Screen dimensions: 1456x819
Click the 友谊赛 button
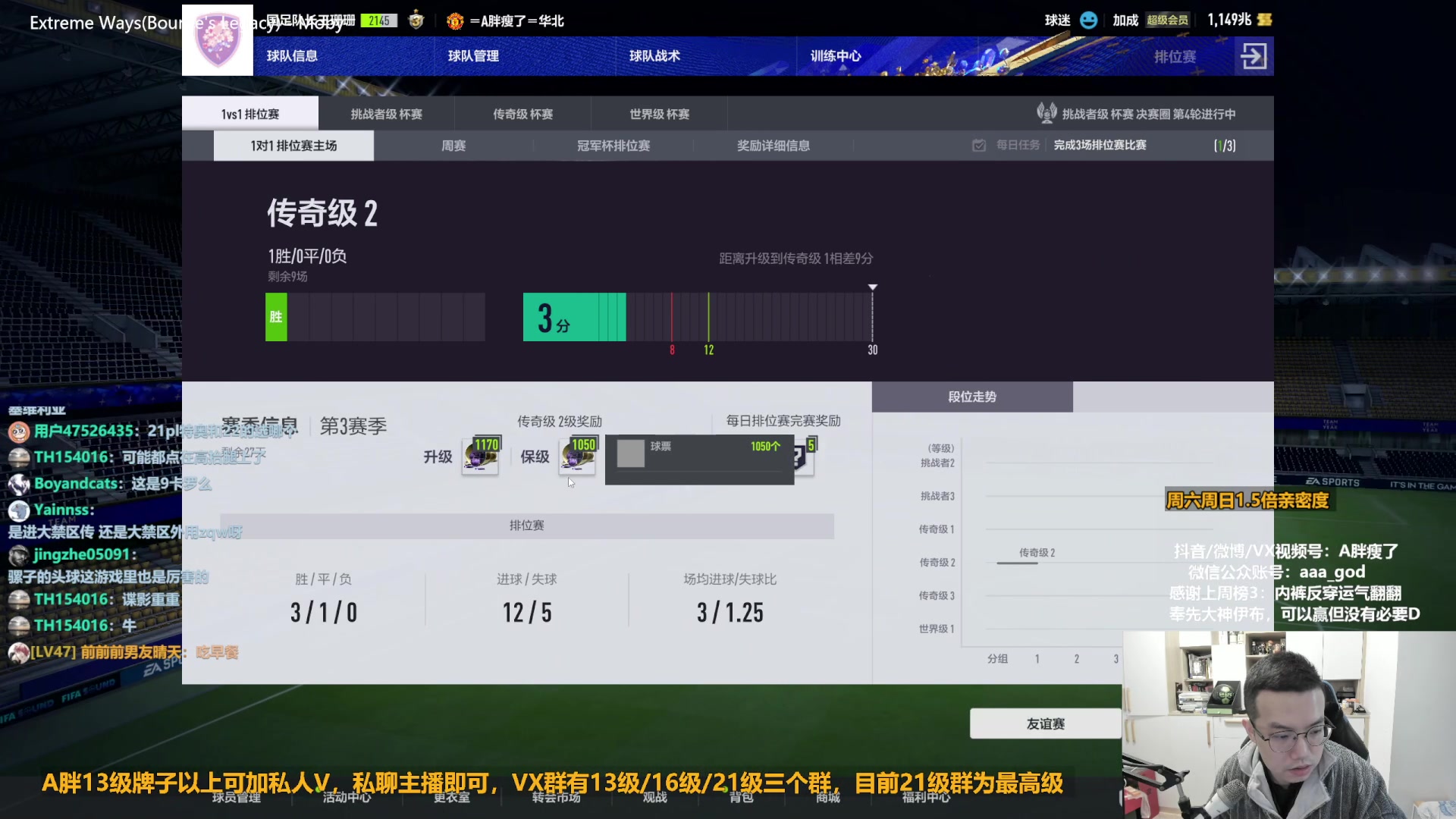pos(1045,724)
